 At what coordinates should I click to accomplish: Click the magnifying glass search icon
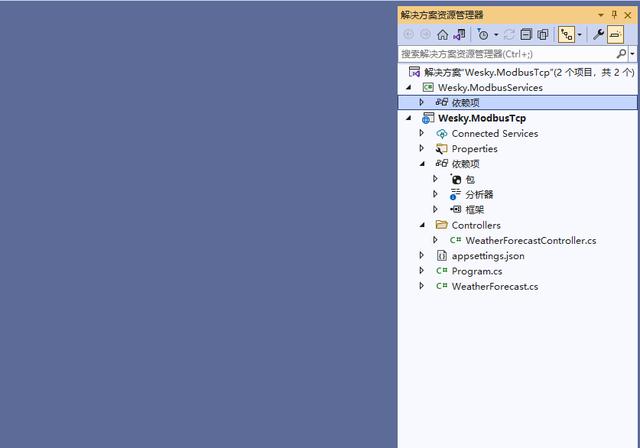[x=621, y=53]
